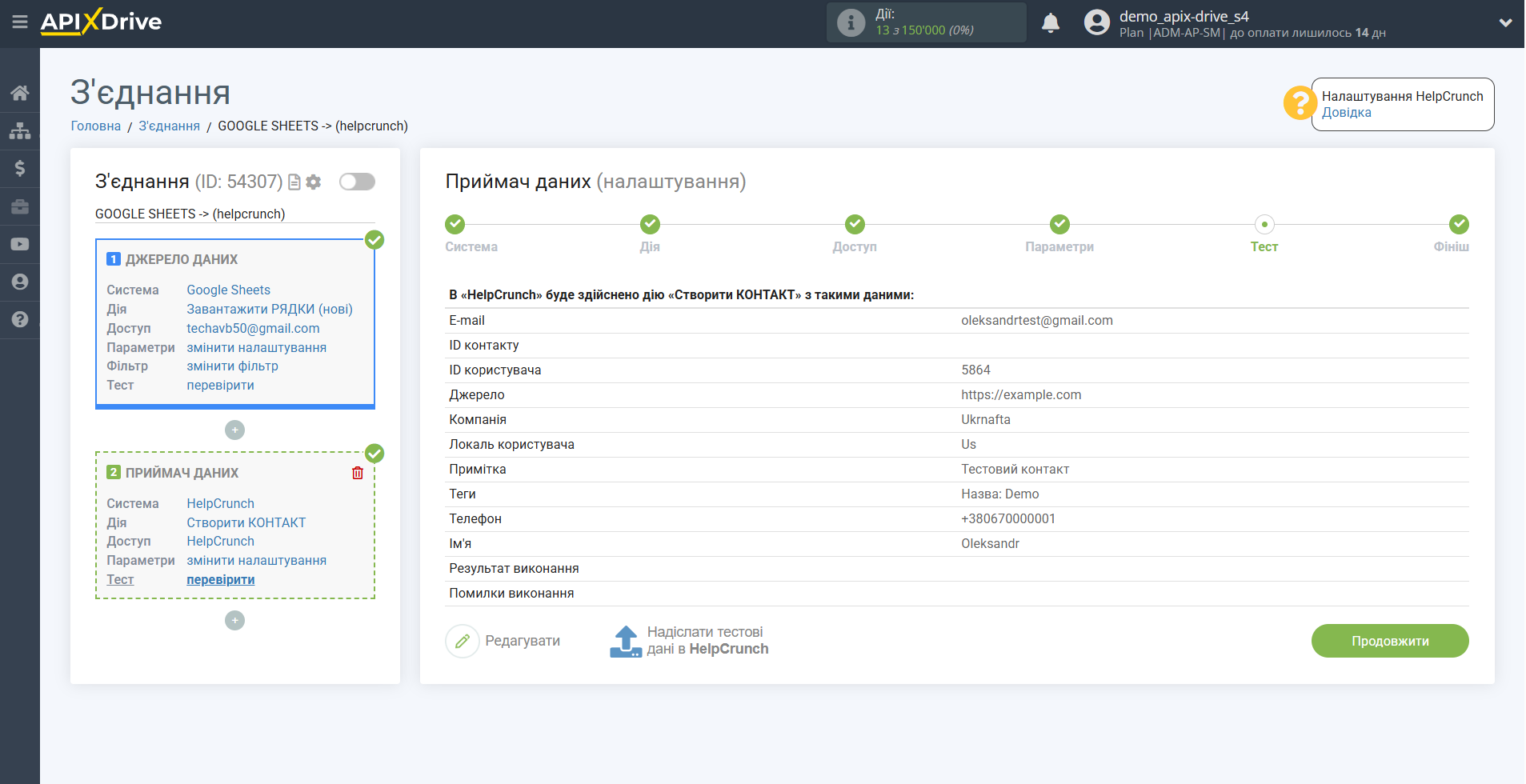Click the 5864 user ID value
Screen dimensions: 1526x784
[976, 370]
